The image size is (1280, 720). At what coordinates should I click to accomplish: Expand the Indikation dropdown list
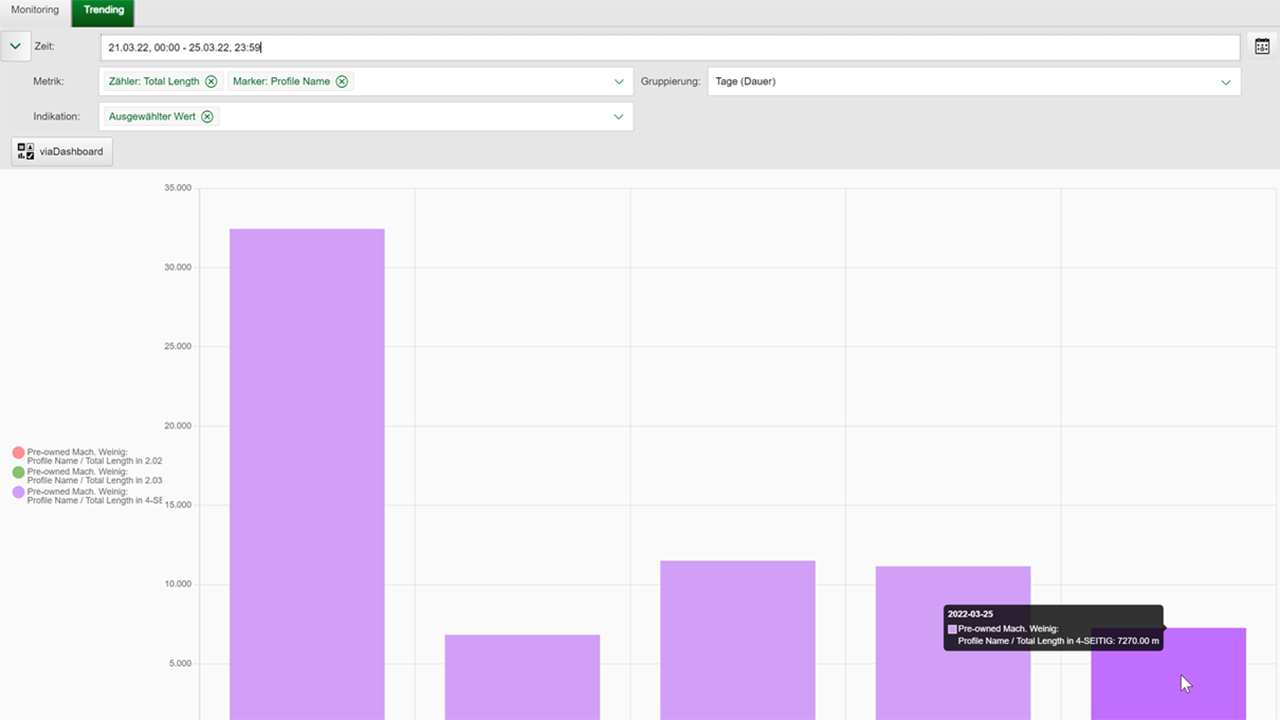click(x=619, y=117)
